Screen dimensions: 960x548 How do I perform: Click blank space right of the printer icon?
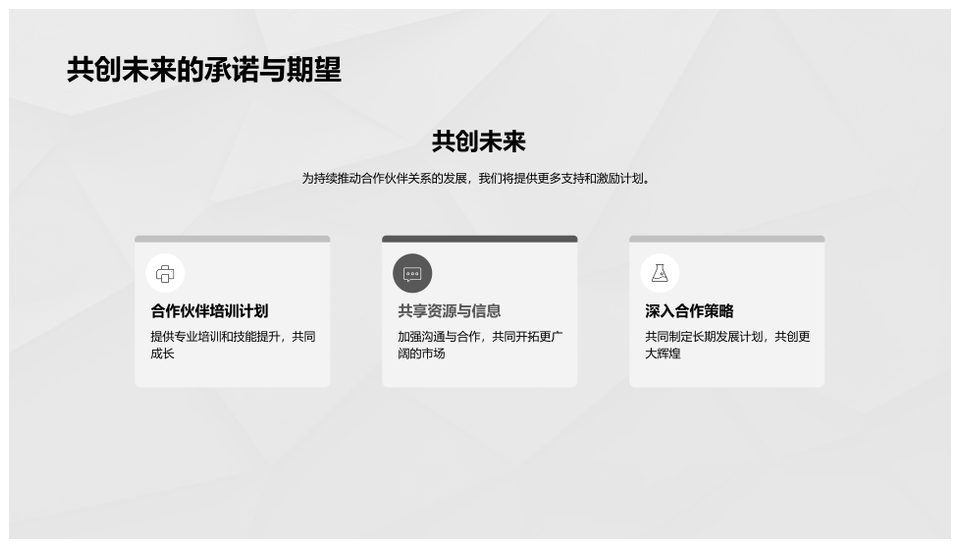point(260,273)
